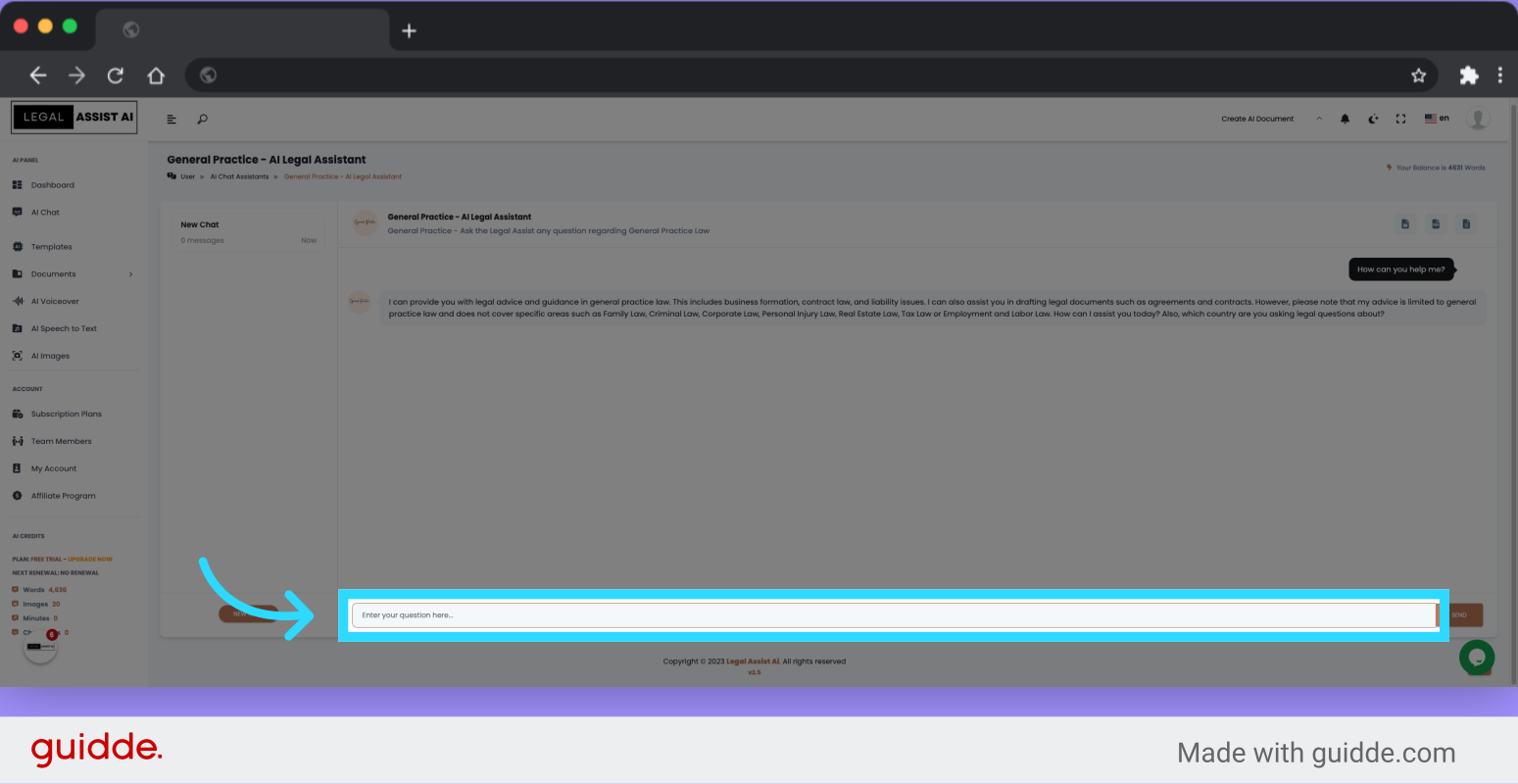Click the Affiliate Program icon
Image resolution: width=1518 pixels, height=784 pixels.
17,496
